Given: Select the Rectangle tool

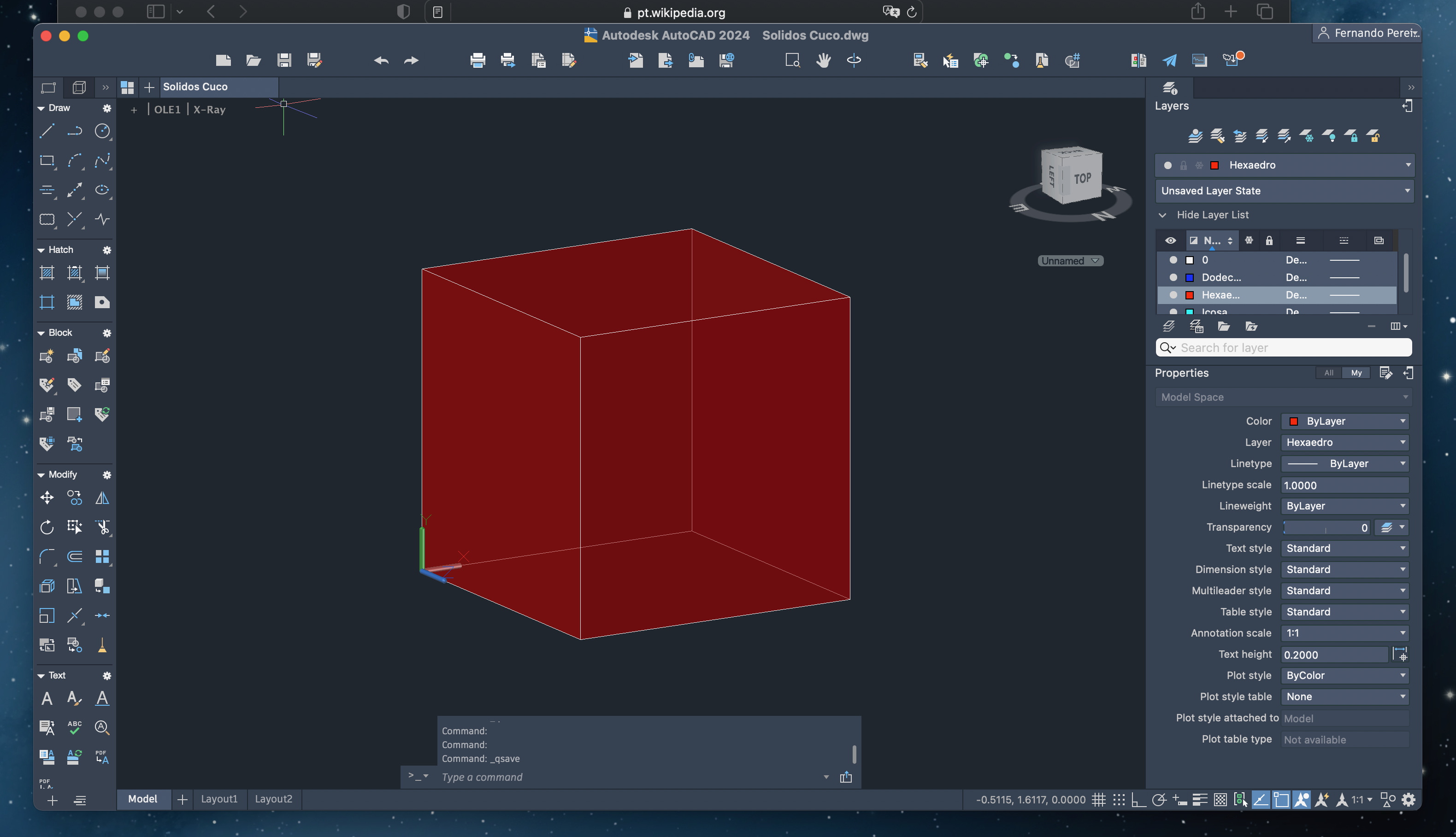Looking at the screenshot, I should [x=47, y=160].
